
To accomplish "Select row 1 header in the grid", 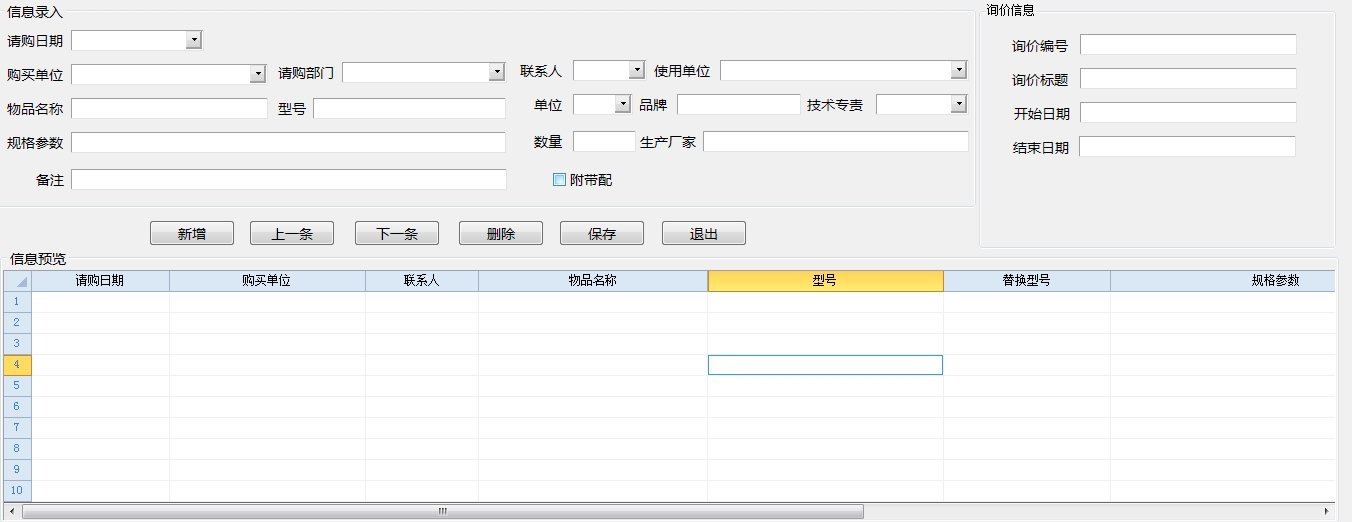I will (17, 302).
